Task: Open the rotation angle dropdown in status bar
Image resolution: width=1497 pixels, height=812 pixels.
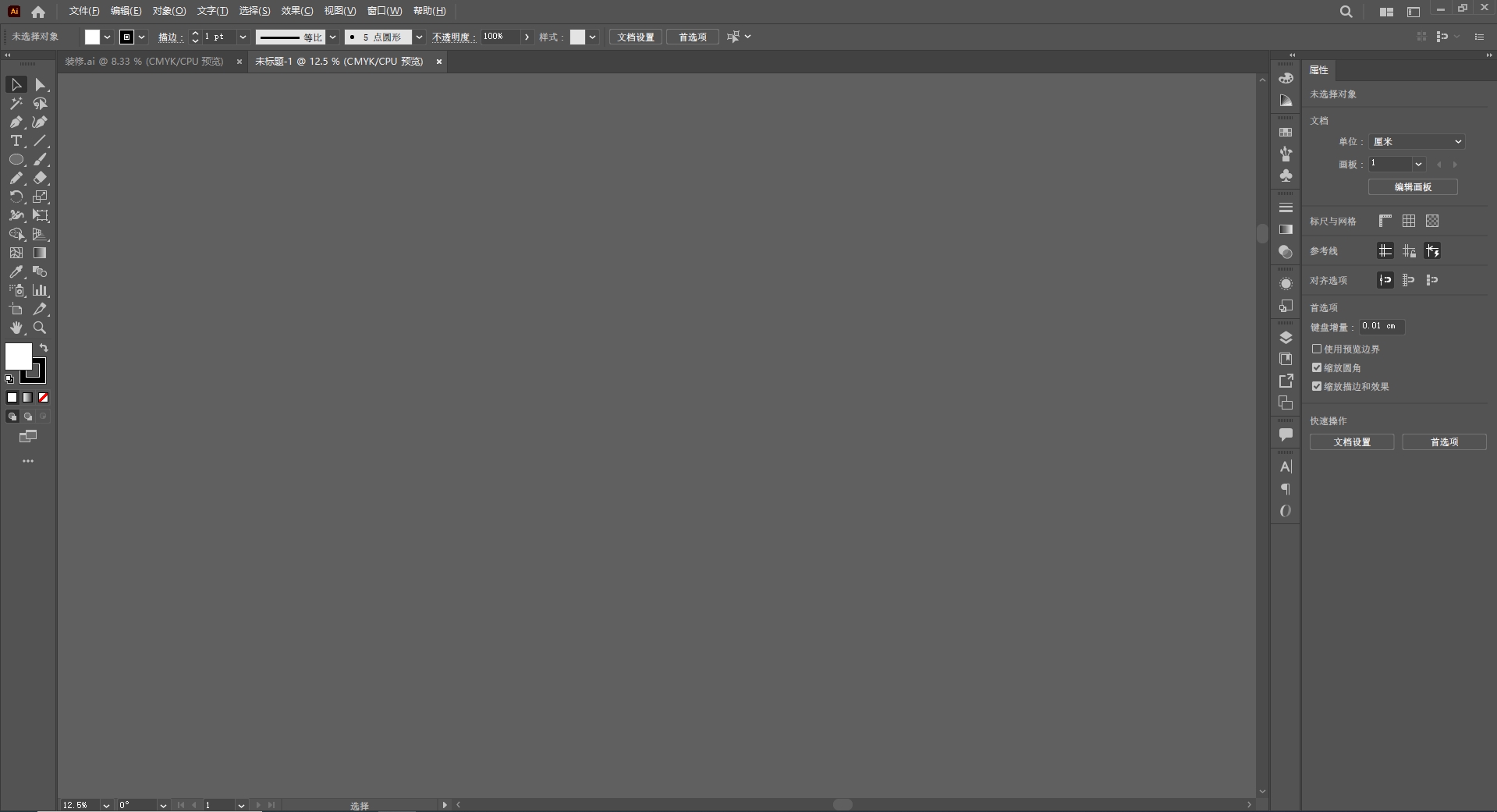Action: point(163,805)
